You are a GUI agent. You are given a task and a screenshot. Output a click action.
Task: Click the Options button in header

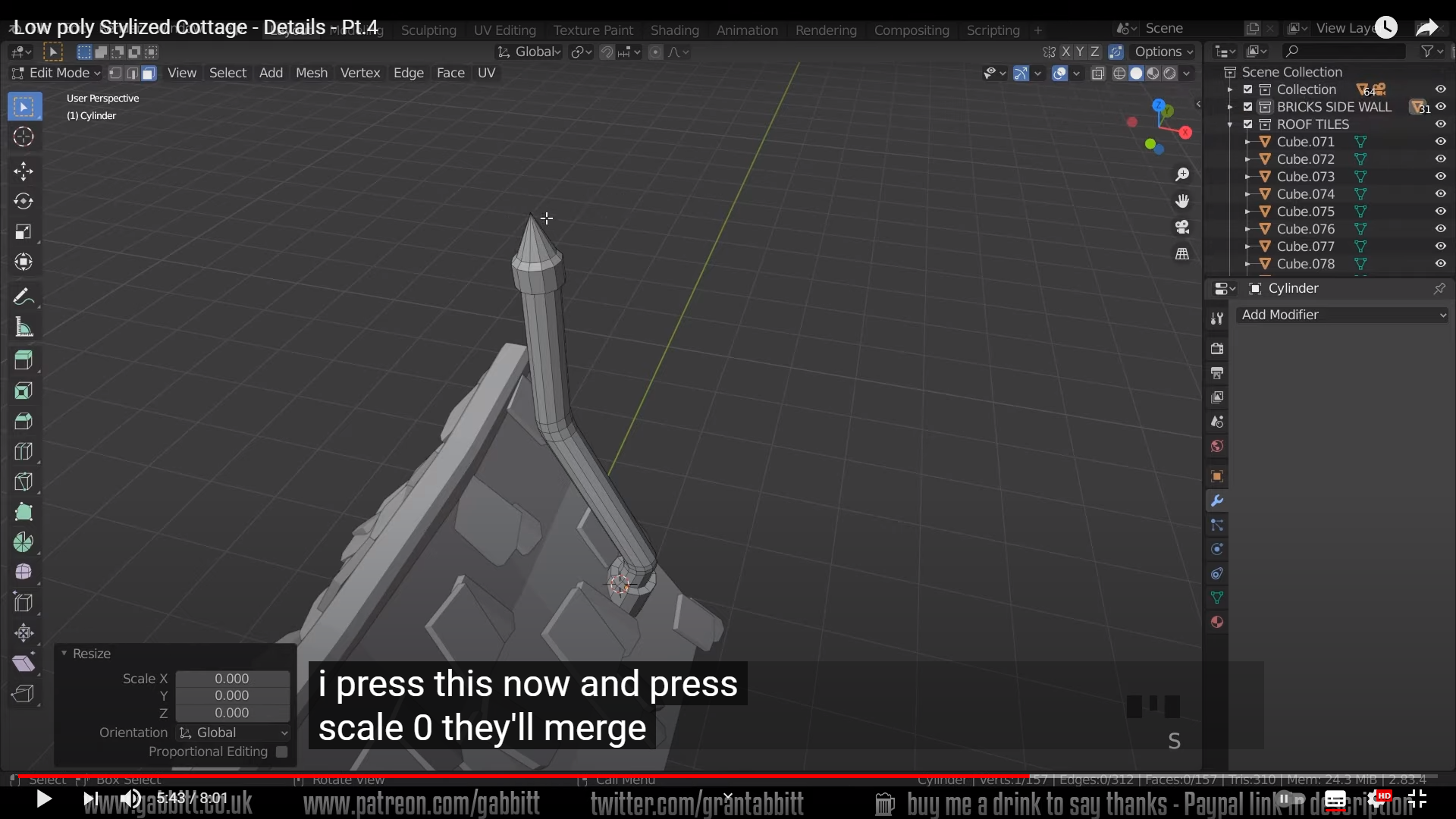1163,52
